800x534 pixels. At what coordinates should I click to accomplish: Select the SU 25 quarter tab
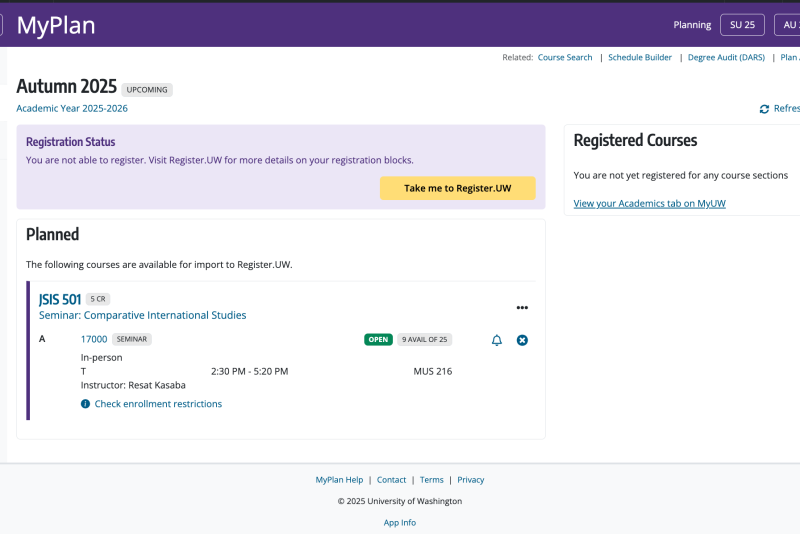pyautogui.click(x=742, y=25)
